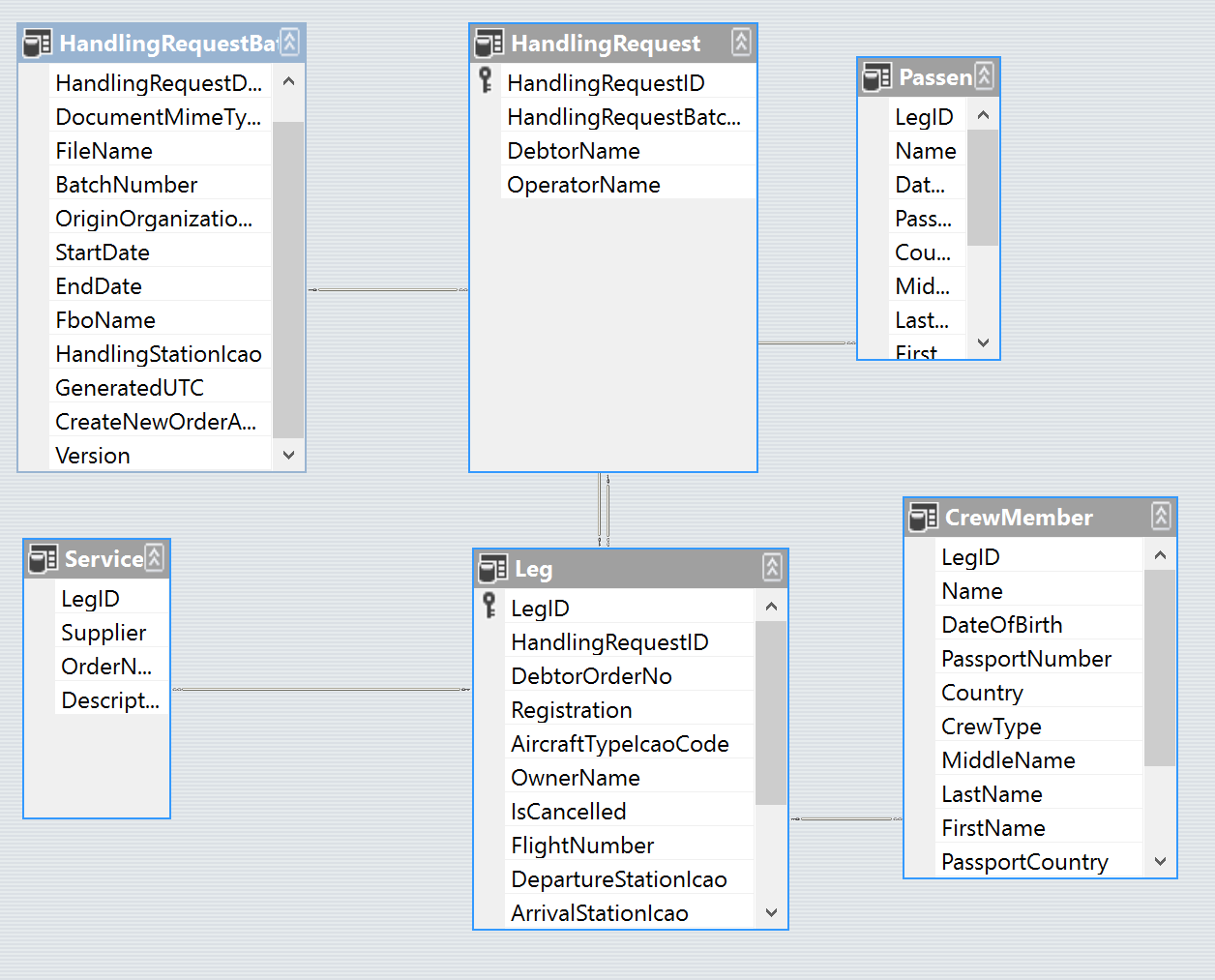Click the HandlingRequestBatch table icon
Image resolution: width=1215 pixels, height=980 pixels.
(x=37, y=44)
